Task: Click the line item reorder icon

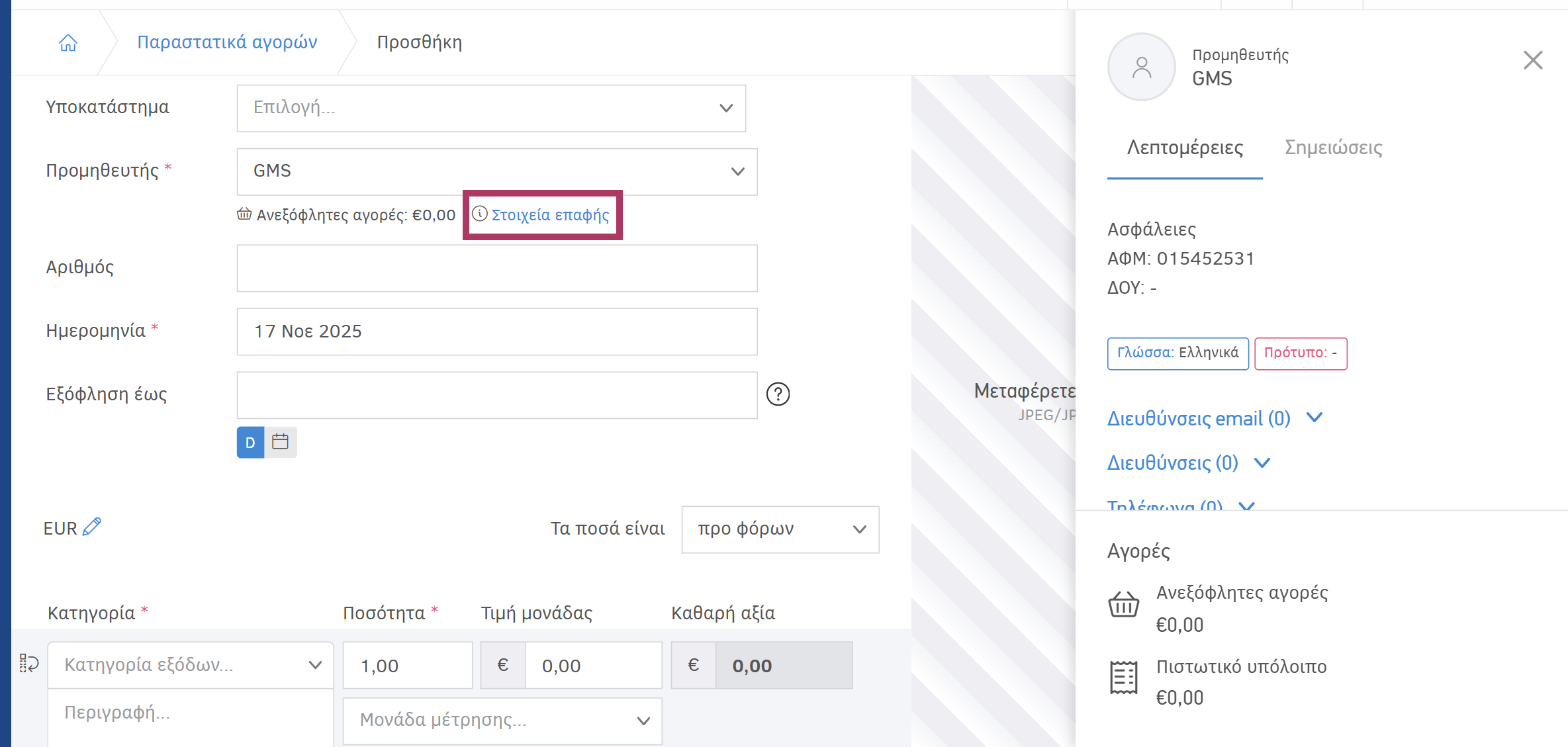Action: coord(29,663)
